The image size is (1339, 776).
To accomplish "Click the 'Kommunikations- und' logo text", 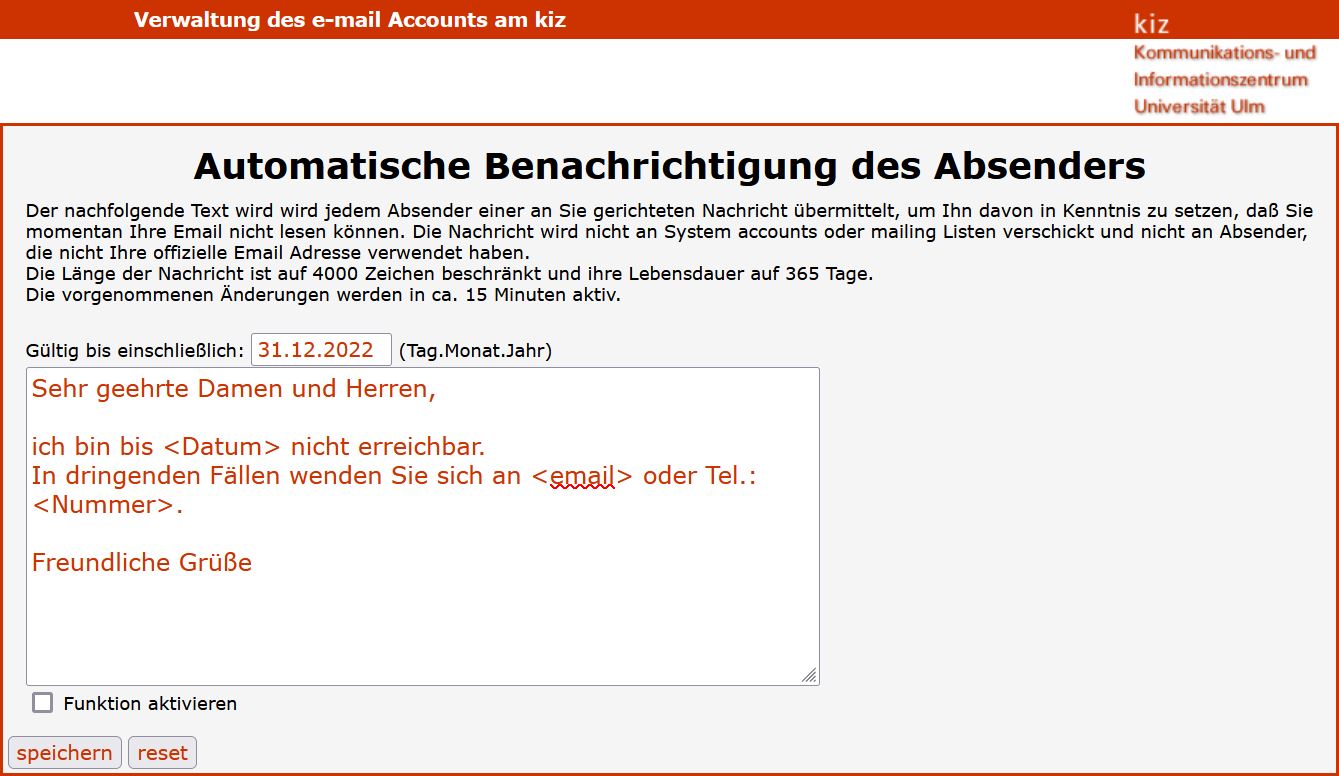I will [1224, 53].
